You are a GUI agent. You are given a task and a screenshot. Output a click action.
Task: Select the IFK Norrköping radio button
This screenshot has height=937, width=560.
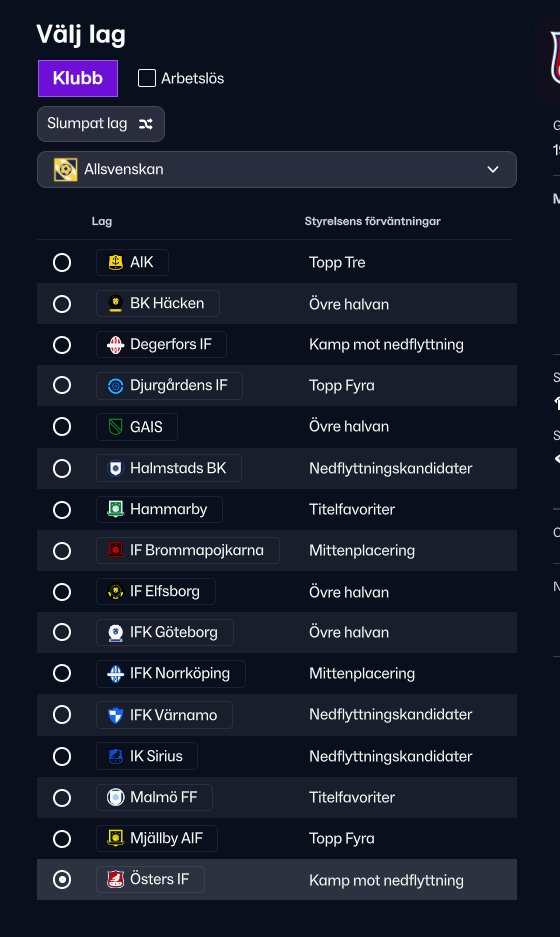click(x=62, y=673)
